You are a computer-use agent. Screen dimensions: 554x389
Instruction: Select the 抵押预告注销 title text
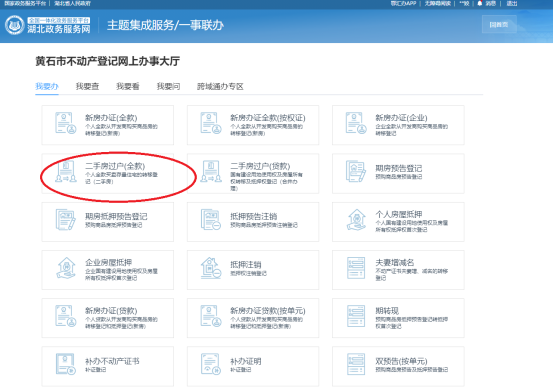coord(253,216)
